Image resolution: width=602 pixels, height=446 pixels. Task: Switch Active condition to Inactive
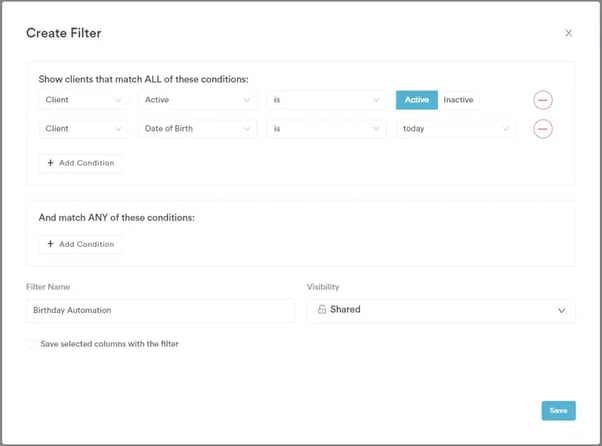(x=459, y=100)
